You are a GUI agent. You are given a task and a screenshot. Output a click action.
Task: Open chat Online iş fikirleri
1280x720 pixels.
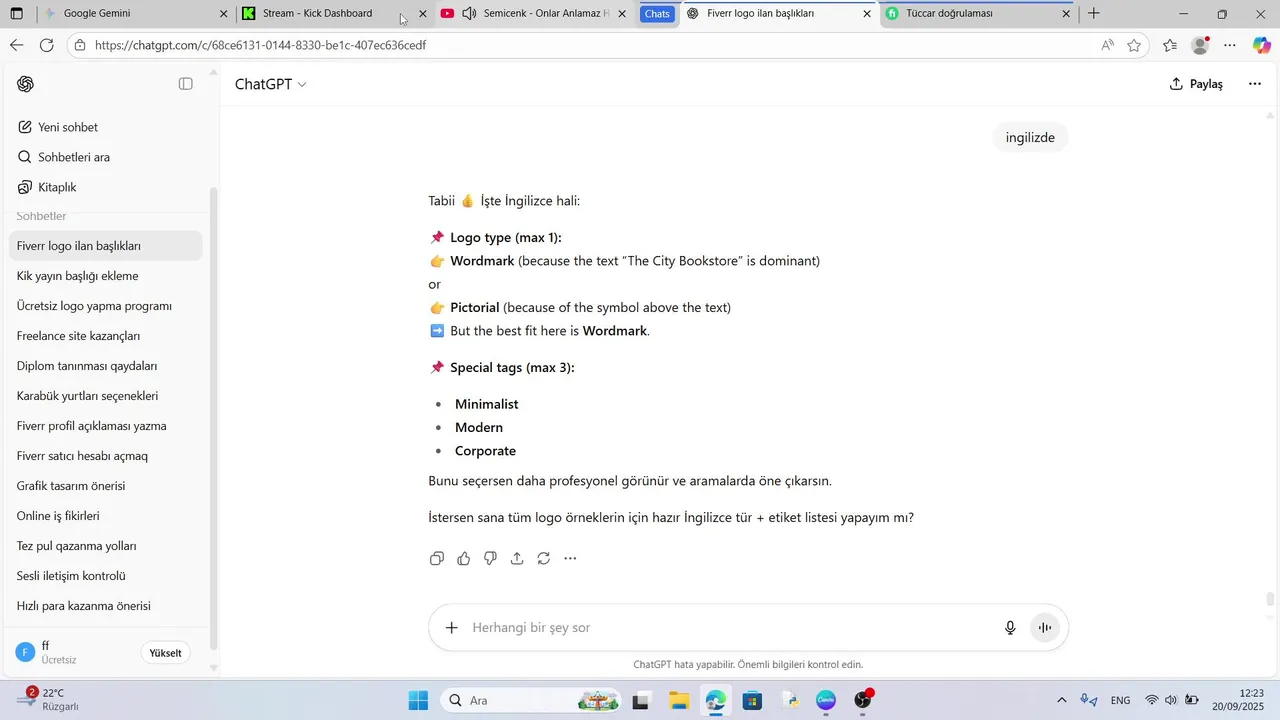106,516
